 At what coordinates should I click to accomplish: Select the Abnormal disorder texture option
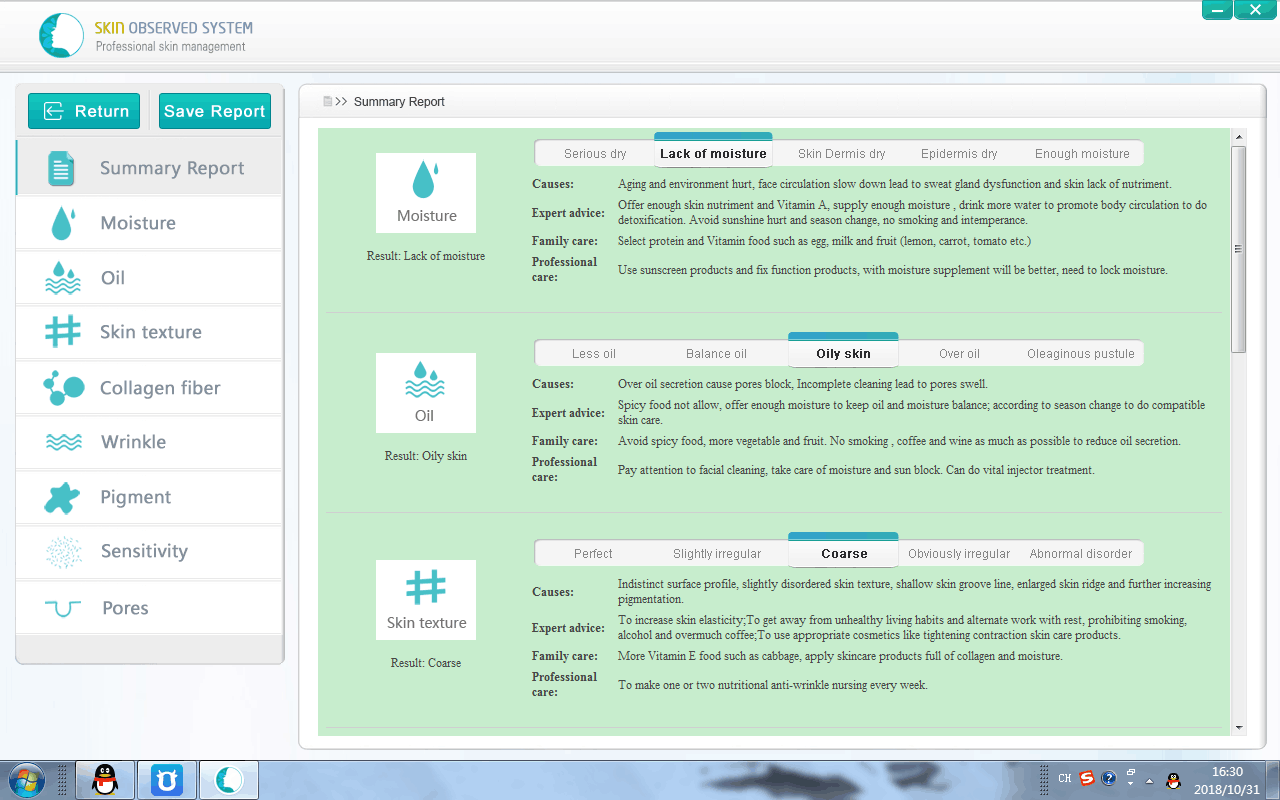pos(1080,554)
